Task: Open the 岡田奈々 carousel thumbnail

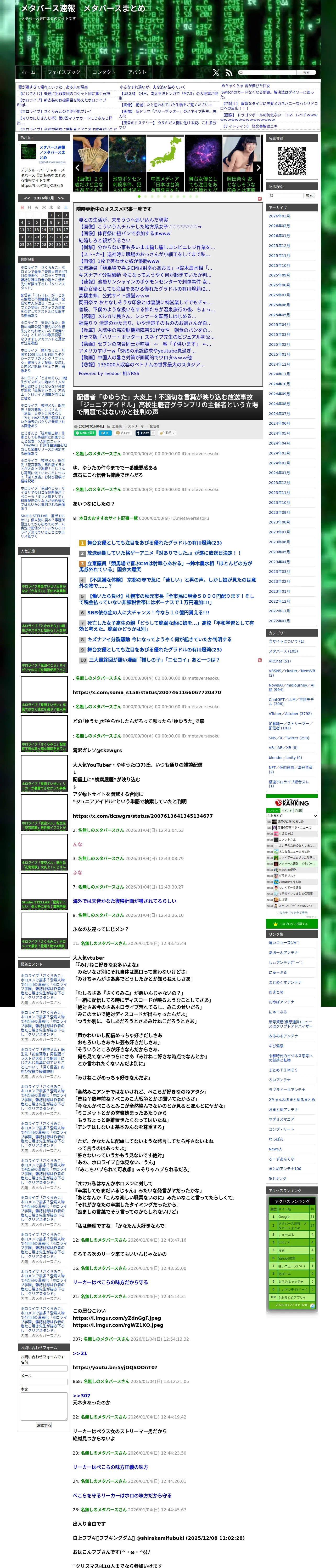Action: point(242,163)
